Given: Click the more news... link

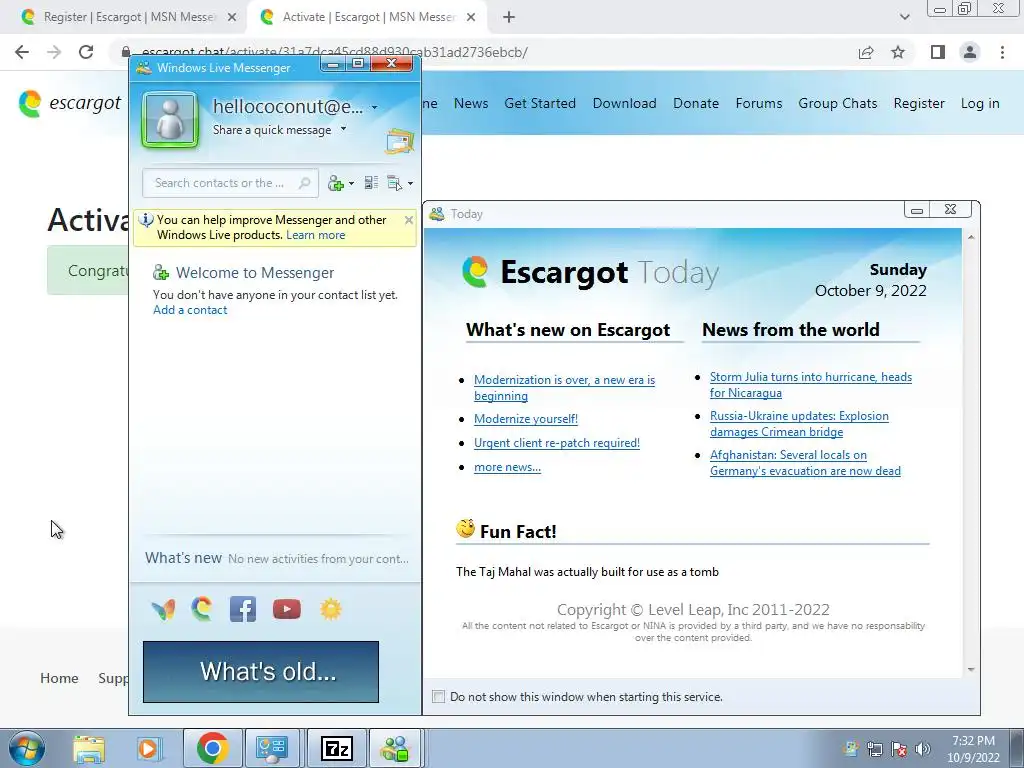Looking at the screenshot, I should pyautogui.click(x=507, y=467).
